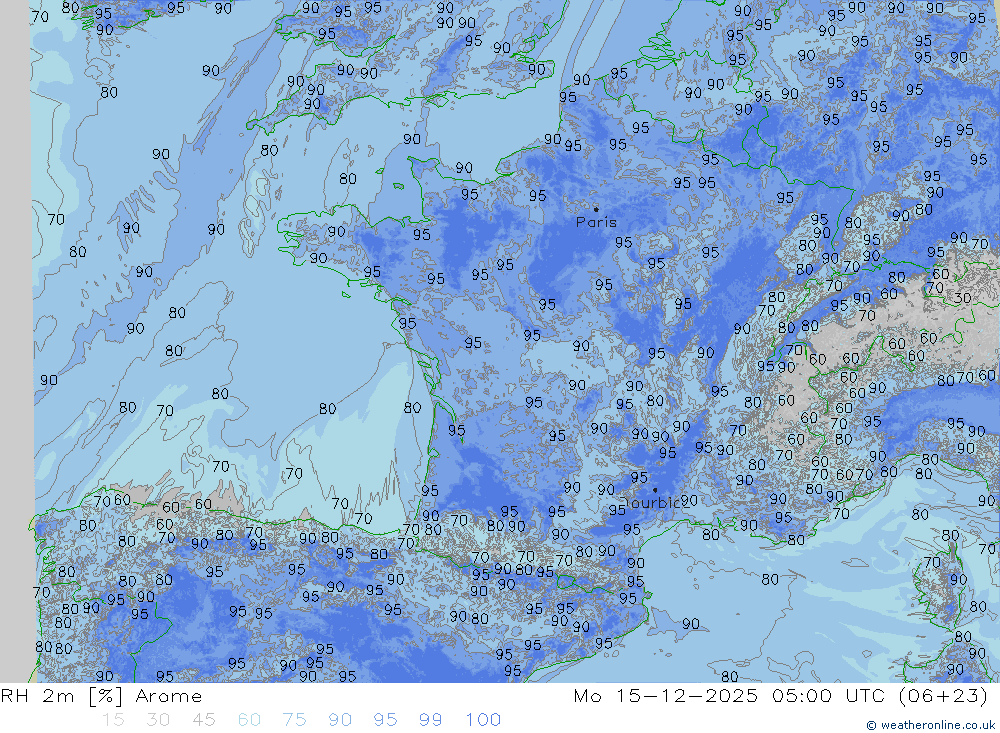1000x733 pixels.
Task: Click the legend value 95
Action: [386, 720]
